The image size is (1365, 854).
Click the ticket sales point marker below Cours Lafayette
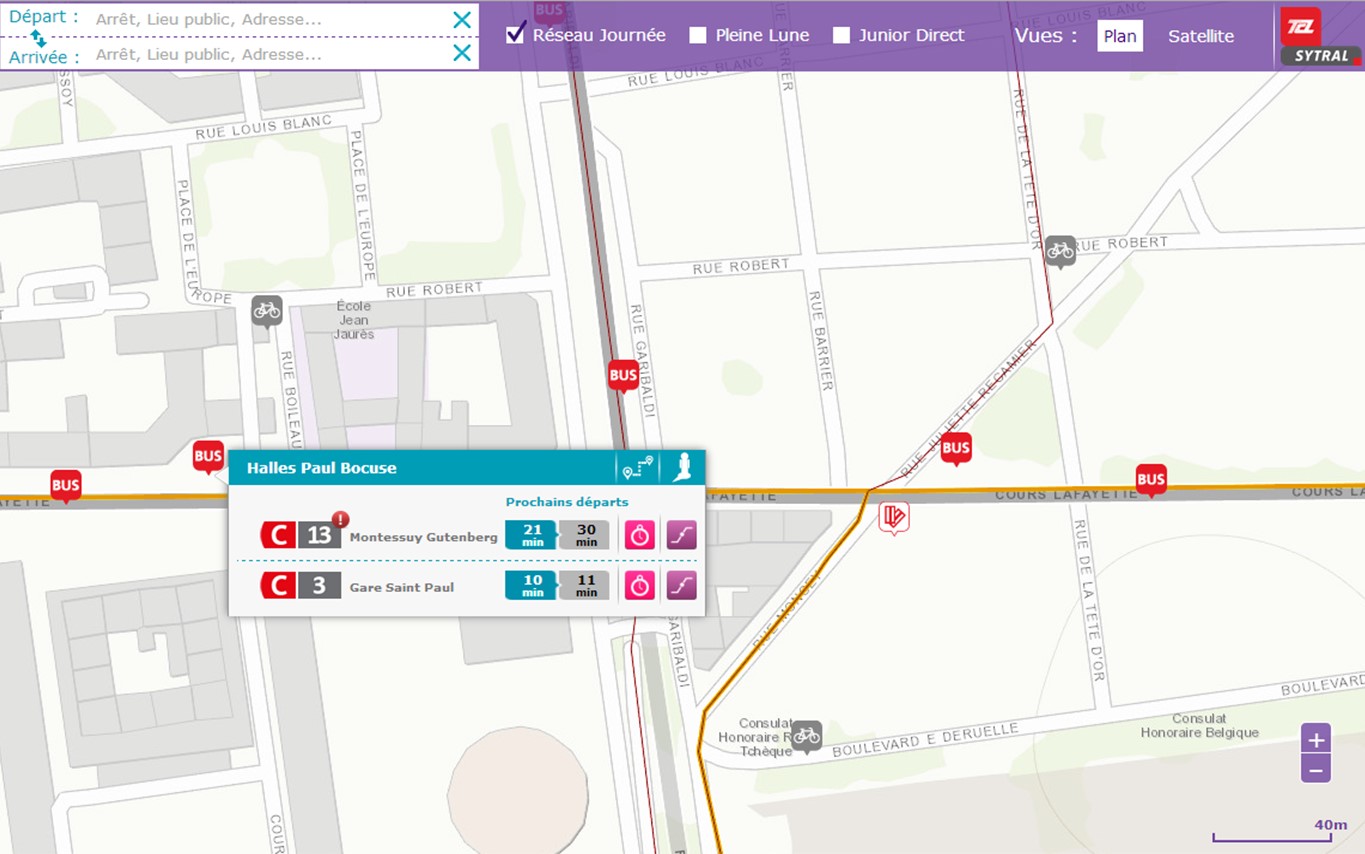[x=894, y=517]
